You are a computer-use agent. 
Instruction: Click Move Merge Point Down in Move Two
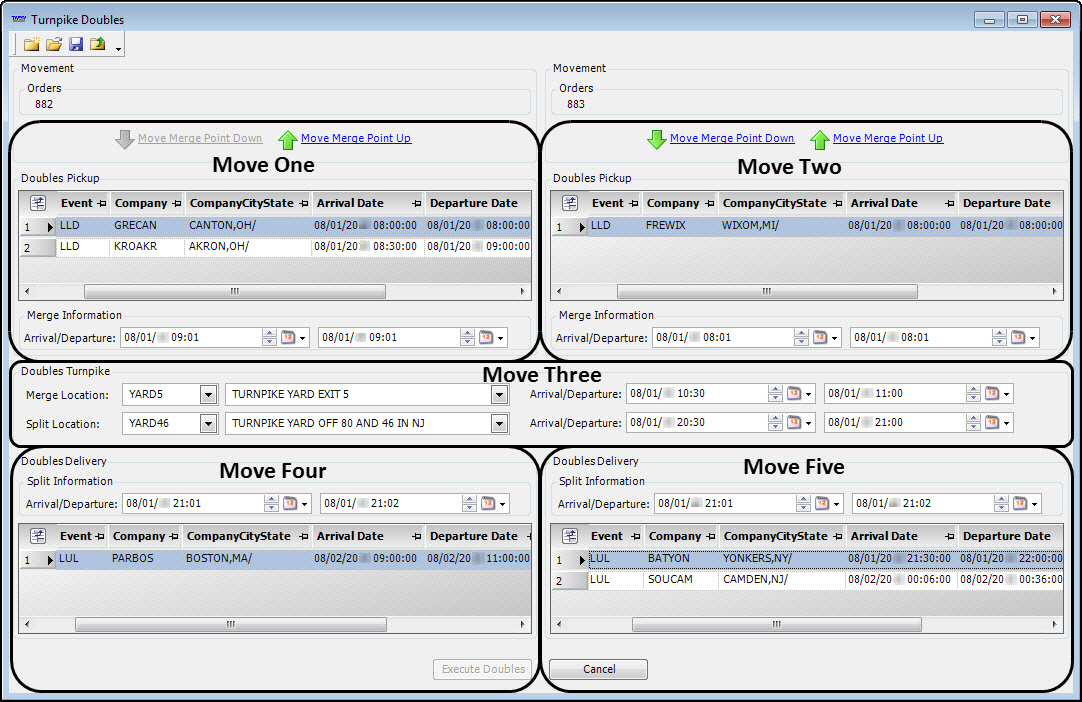pyautogui.click(x=732, y=138)
